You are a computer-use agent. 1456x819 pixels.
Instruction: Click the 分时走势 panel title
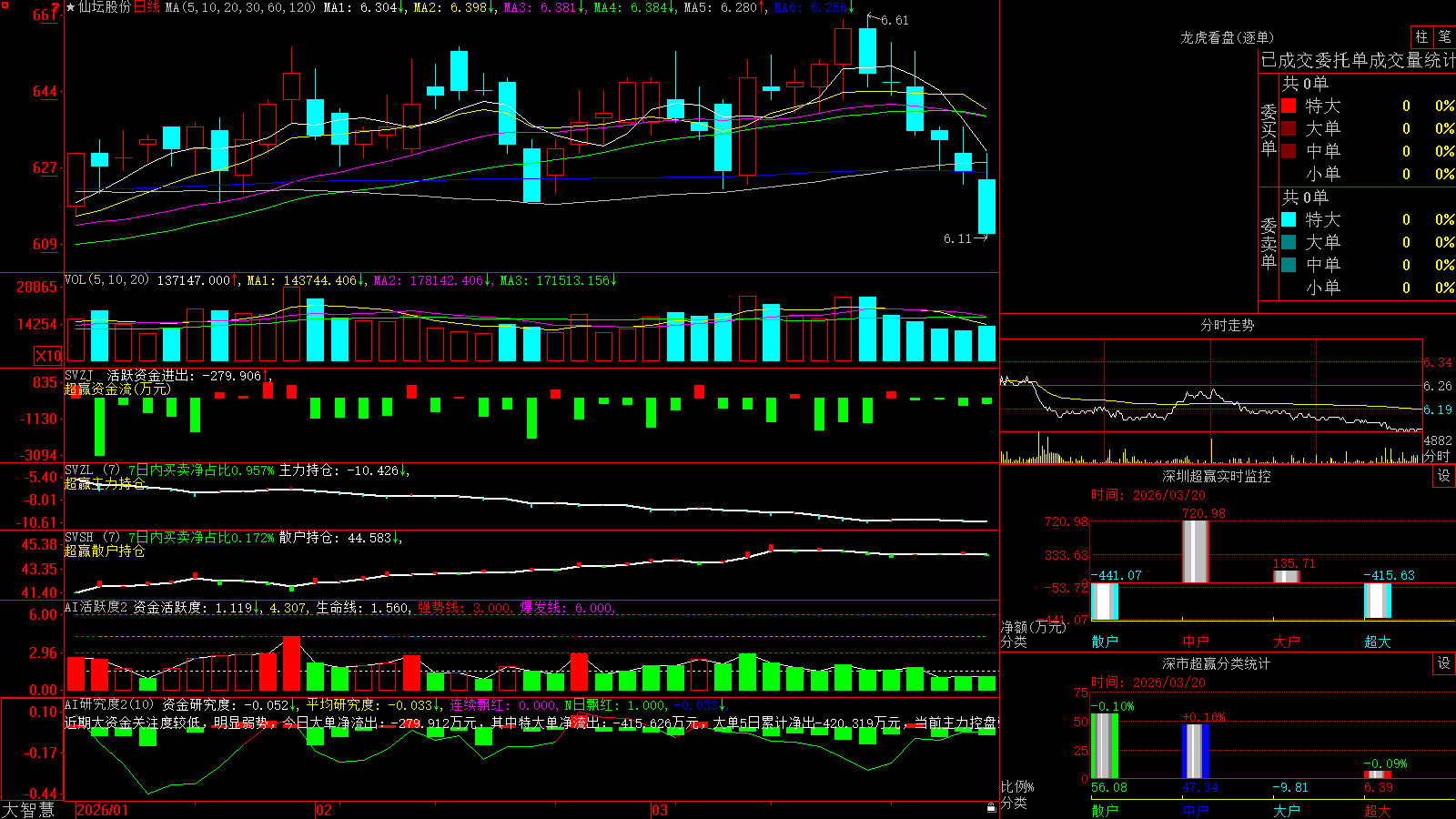pyautogui.click(x=1227, y=325)
